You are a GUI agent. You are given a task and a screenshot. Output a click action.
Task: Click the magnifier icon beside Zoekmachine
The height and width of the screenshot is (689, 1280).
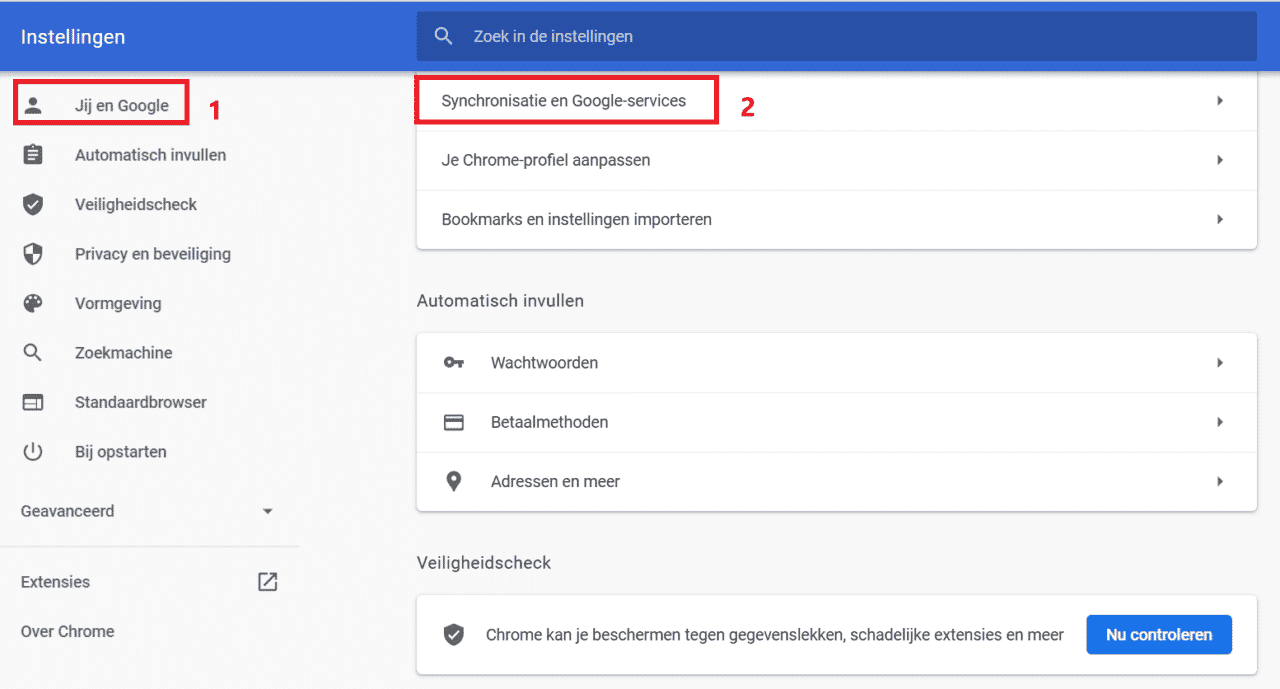coord(33,353)
